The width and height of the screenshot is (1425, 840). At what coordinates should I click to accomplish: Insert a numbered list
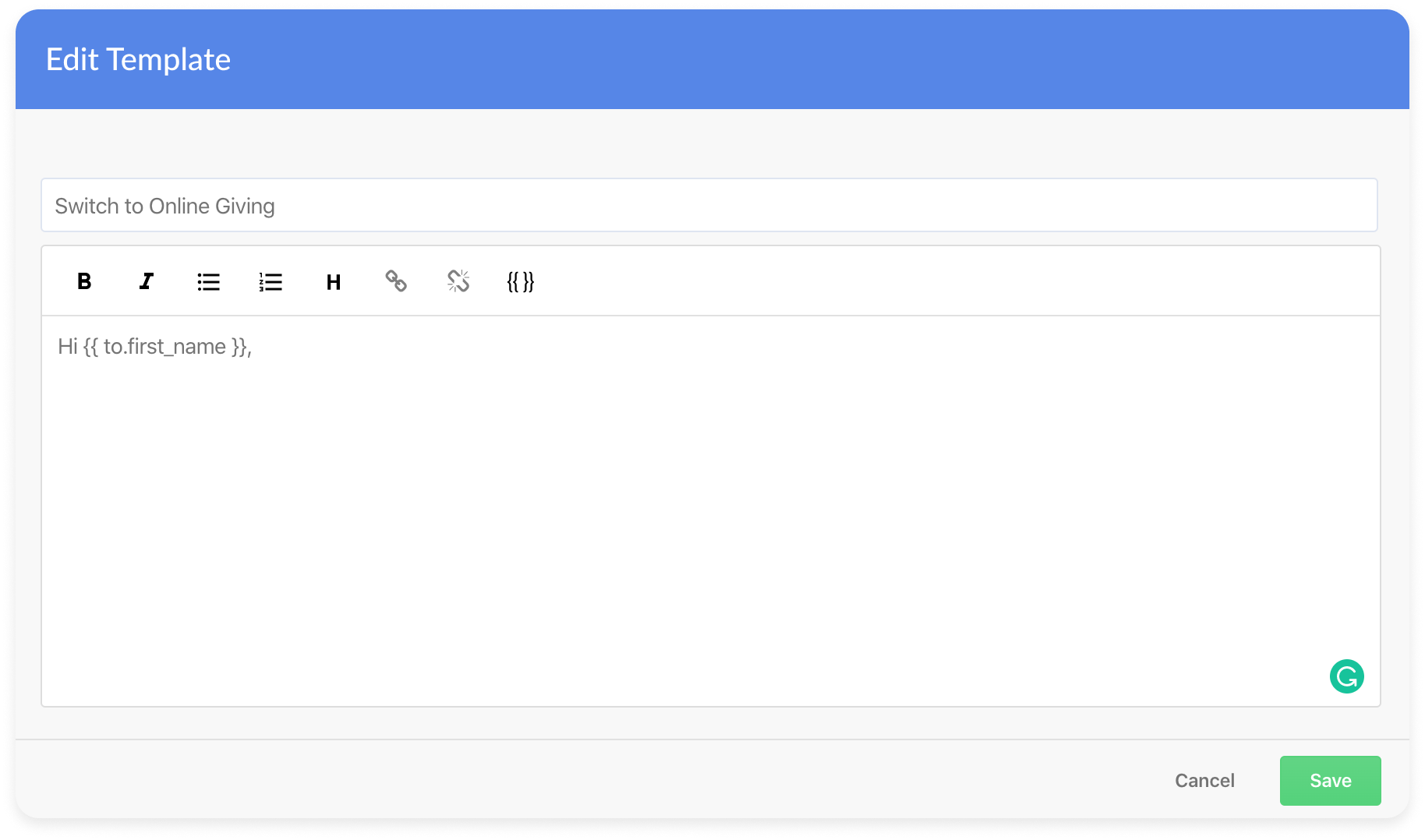point(271,281)
